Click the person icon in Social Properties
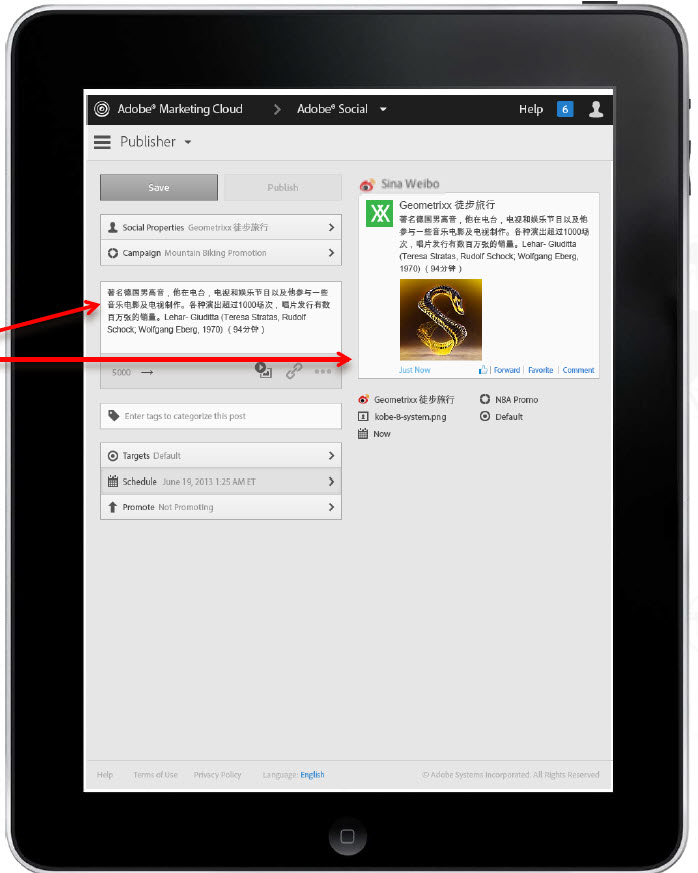The width and height of the screenshot is (698, 873). click(112, 227)
